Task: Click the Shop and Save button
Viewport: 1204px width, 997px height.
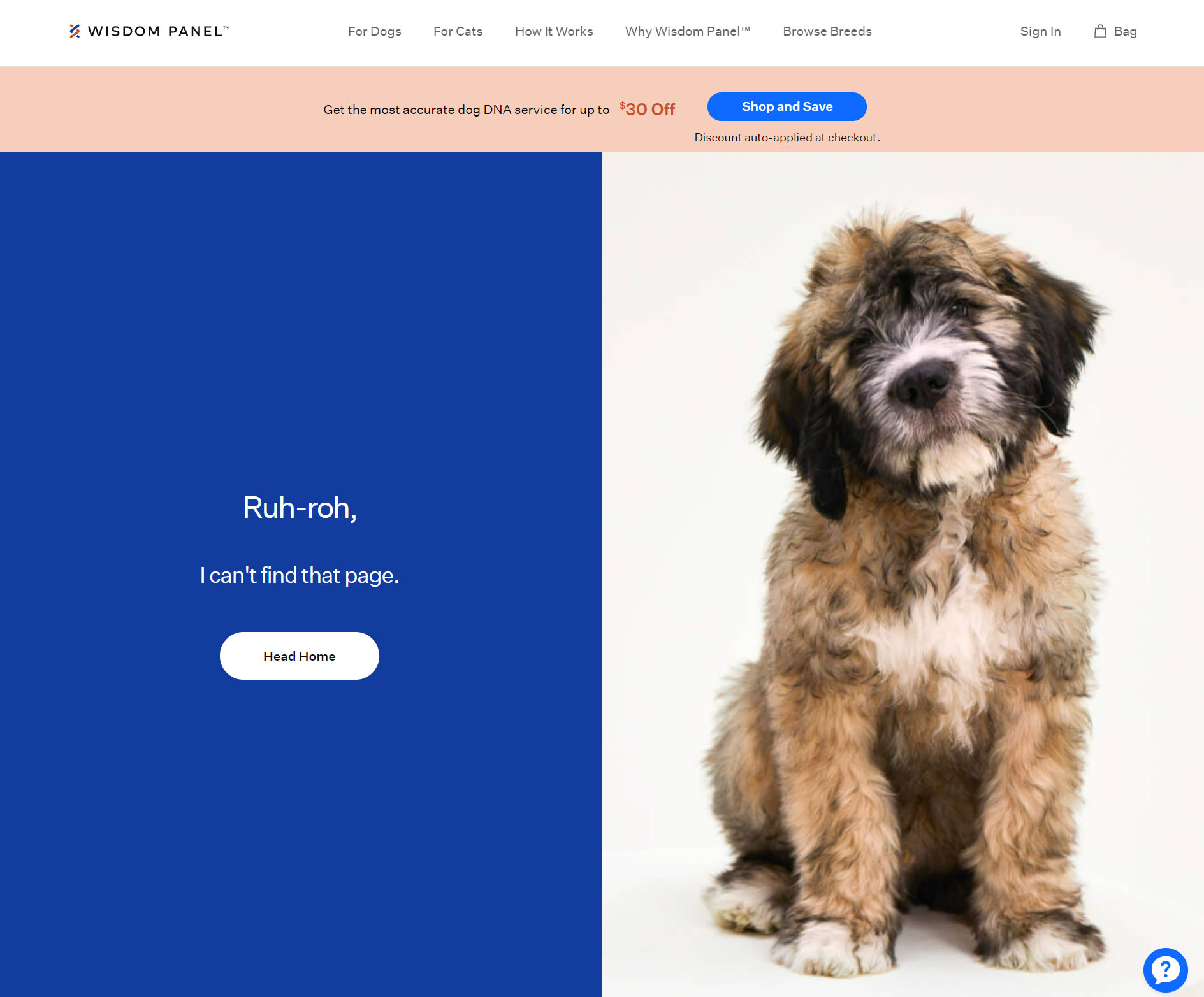Action: pos(787,106)
